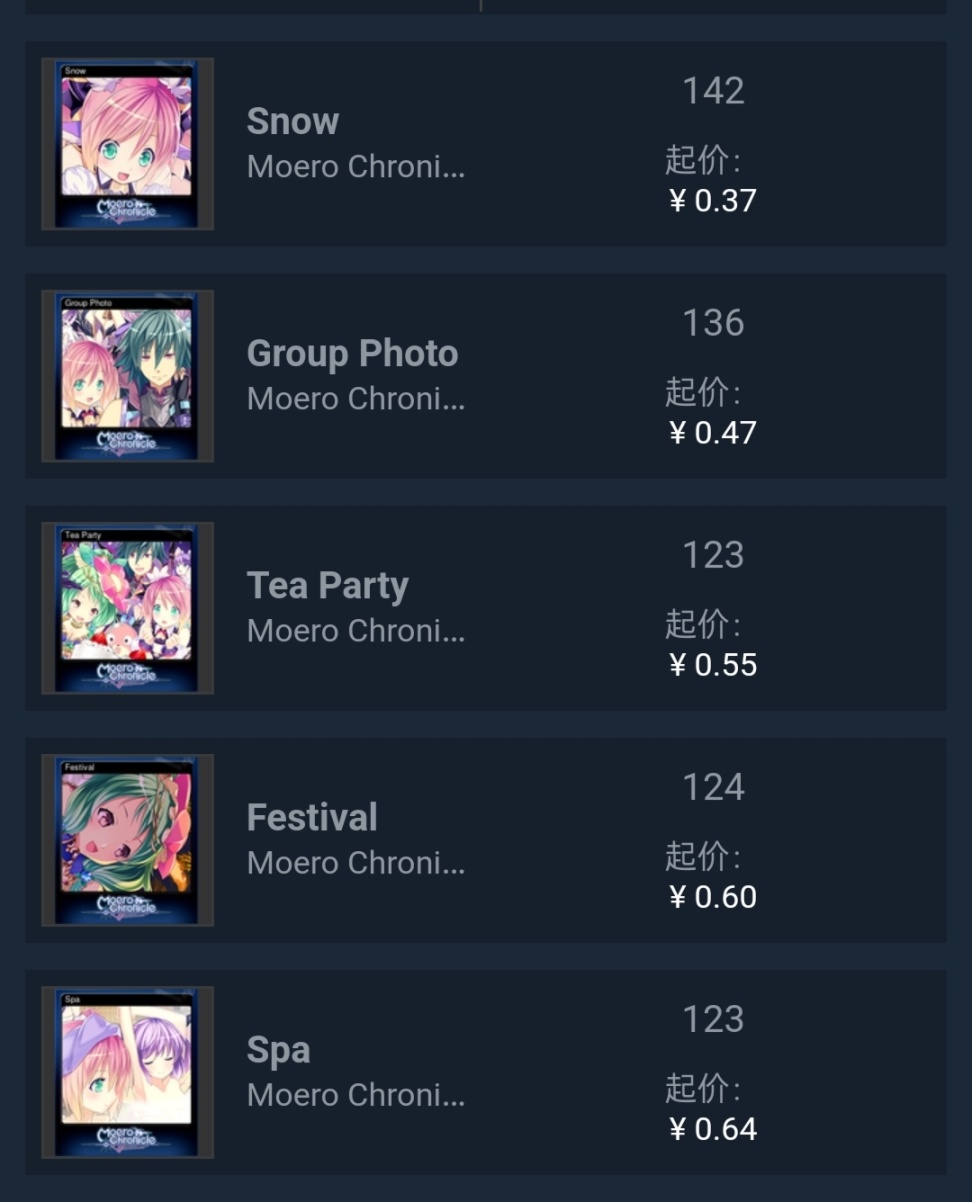Go to the Festival listing title

click(312, 818)
